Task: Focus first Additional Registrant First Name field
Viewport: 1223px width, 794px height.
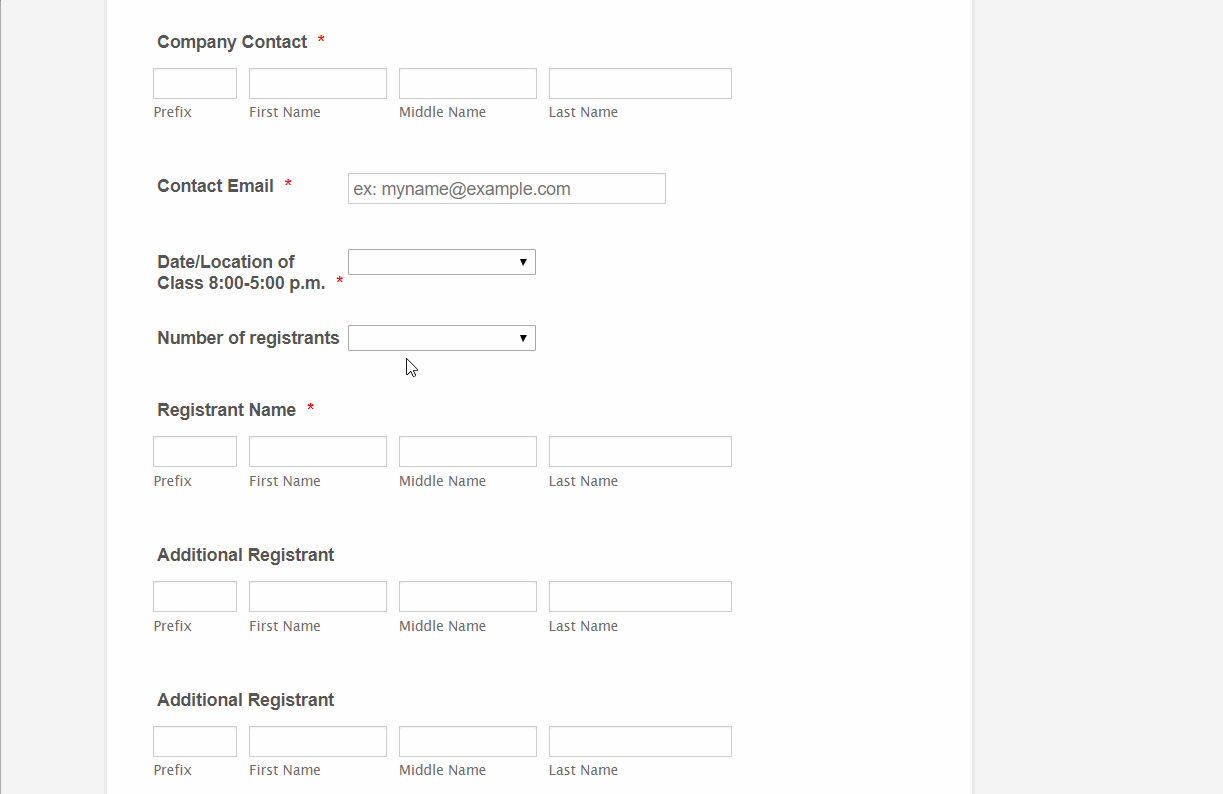Action: pyautogui.click(x=317, y=597)
